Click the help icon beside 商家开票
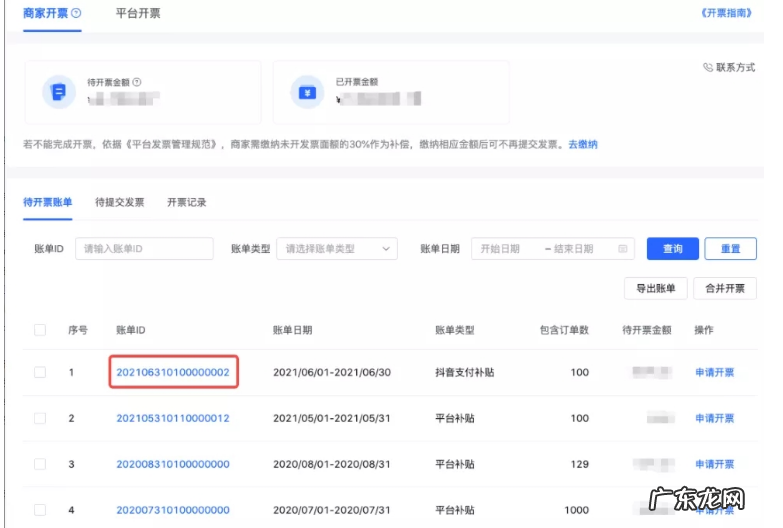This screenshot has width=783, height=528. (x=76, y=13)
